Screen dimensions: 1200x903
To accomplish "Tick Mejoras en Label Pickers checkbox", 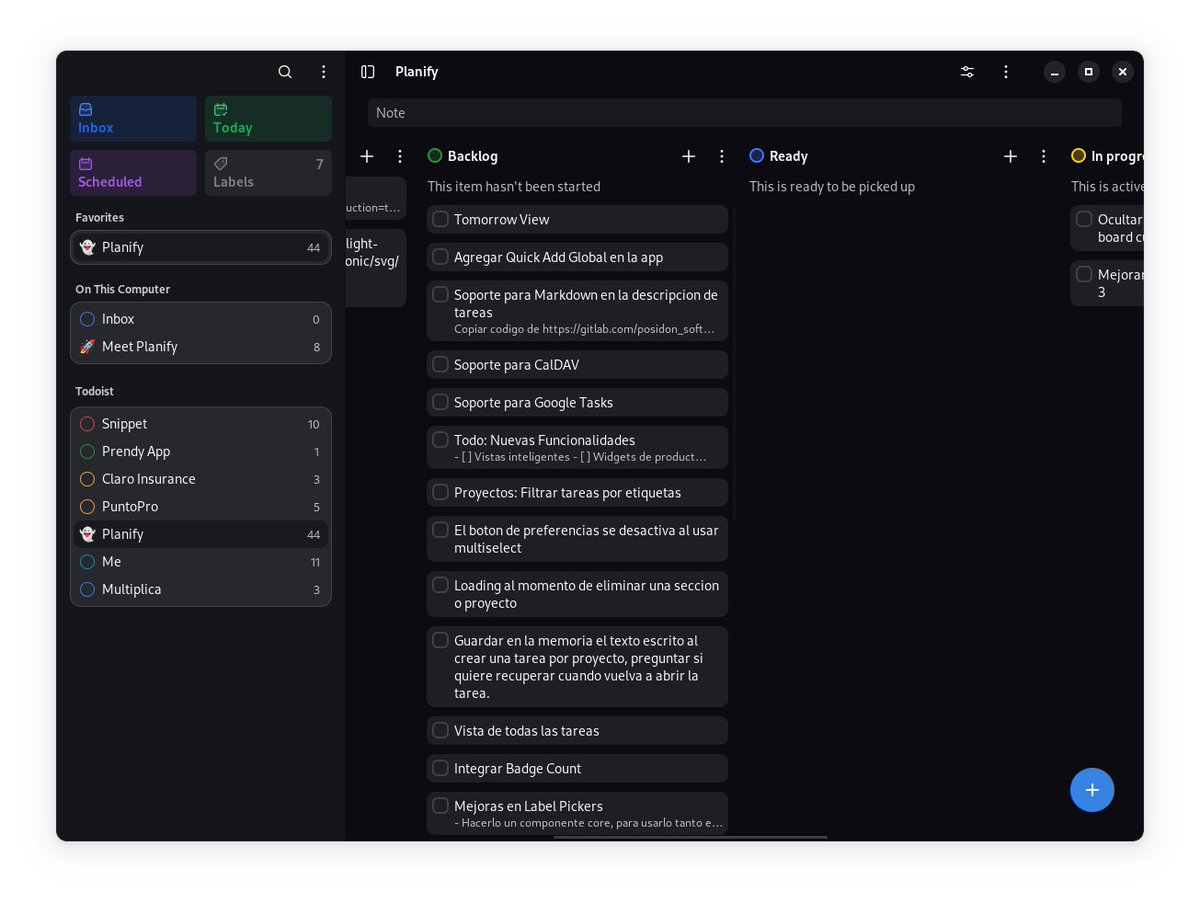I will [x=440, y=805].
